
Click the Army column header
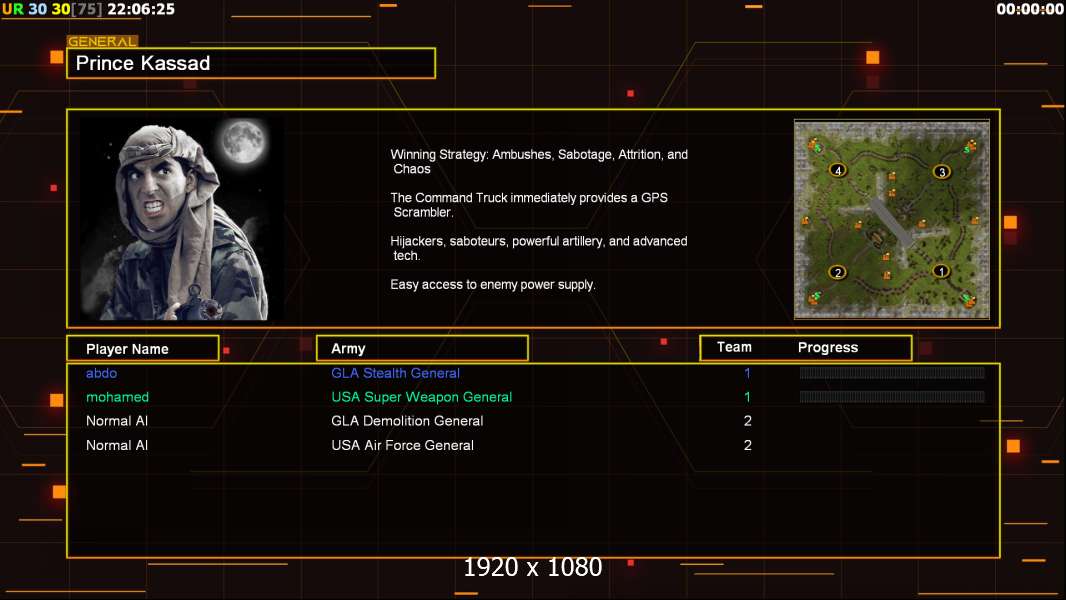pyautogui.click(x=422, y=349)
